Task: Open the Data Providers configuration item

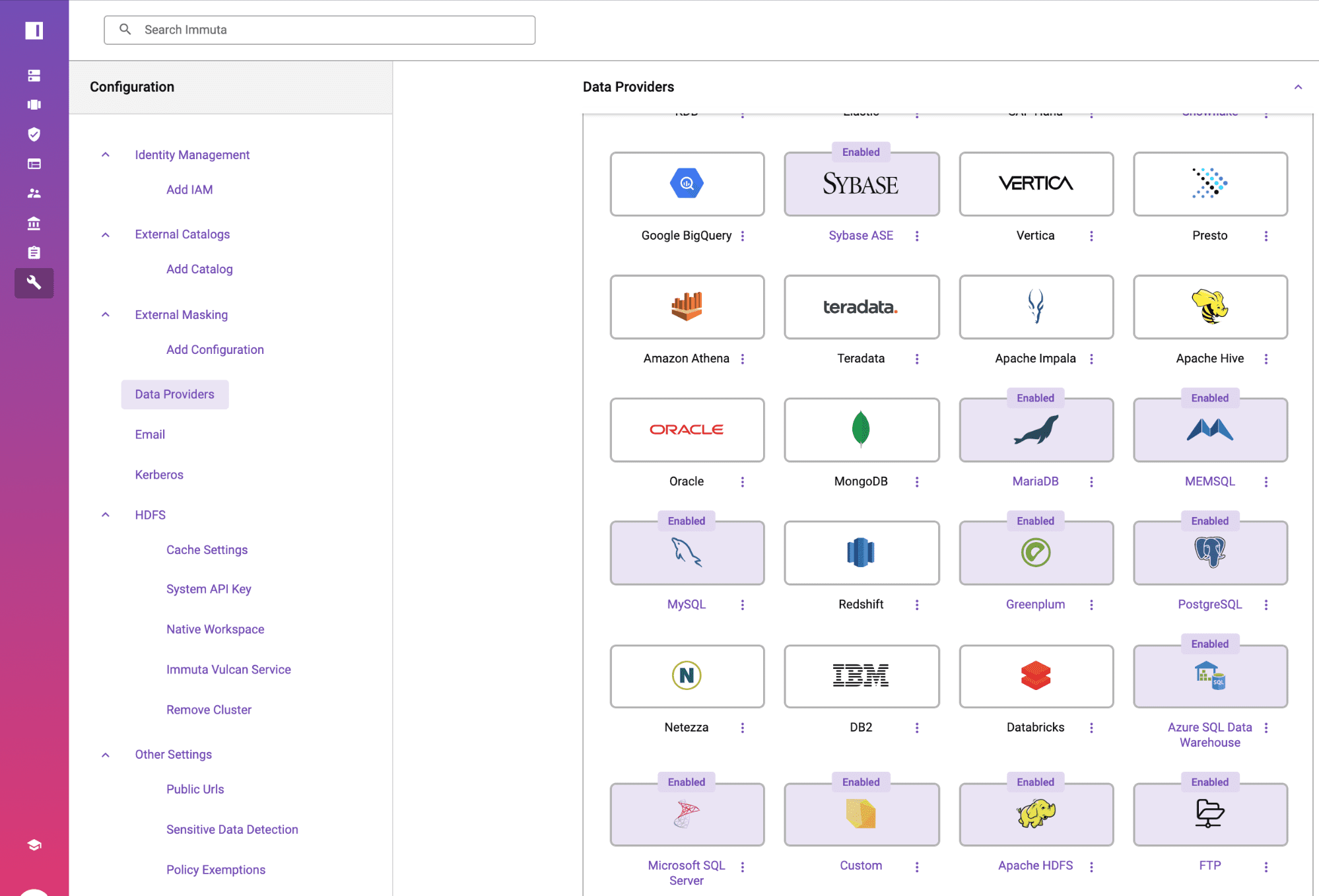Action: [175, 394]
